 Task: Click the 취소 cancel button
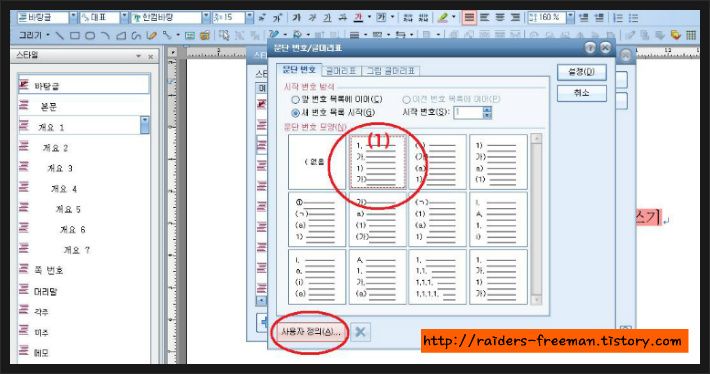point(581,93)
